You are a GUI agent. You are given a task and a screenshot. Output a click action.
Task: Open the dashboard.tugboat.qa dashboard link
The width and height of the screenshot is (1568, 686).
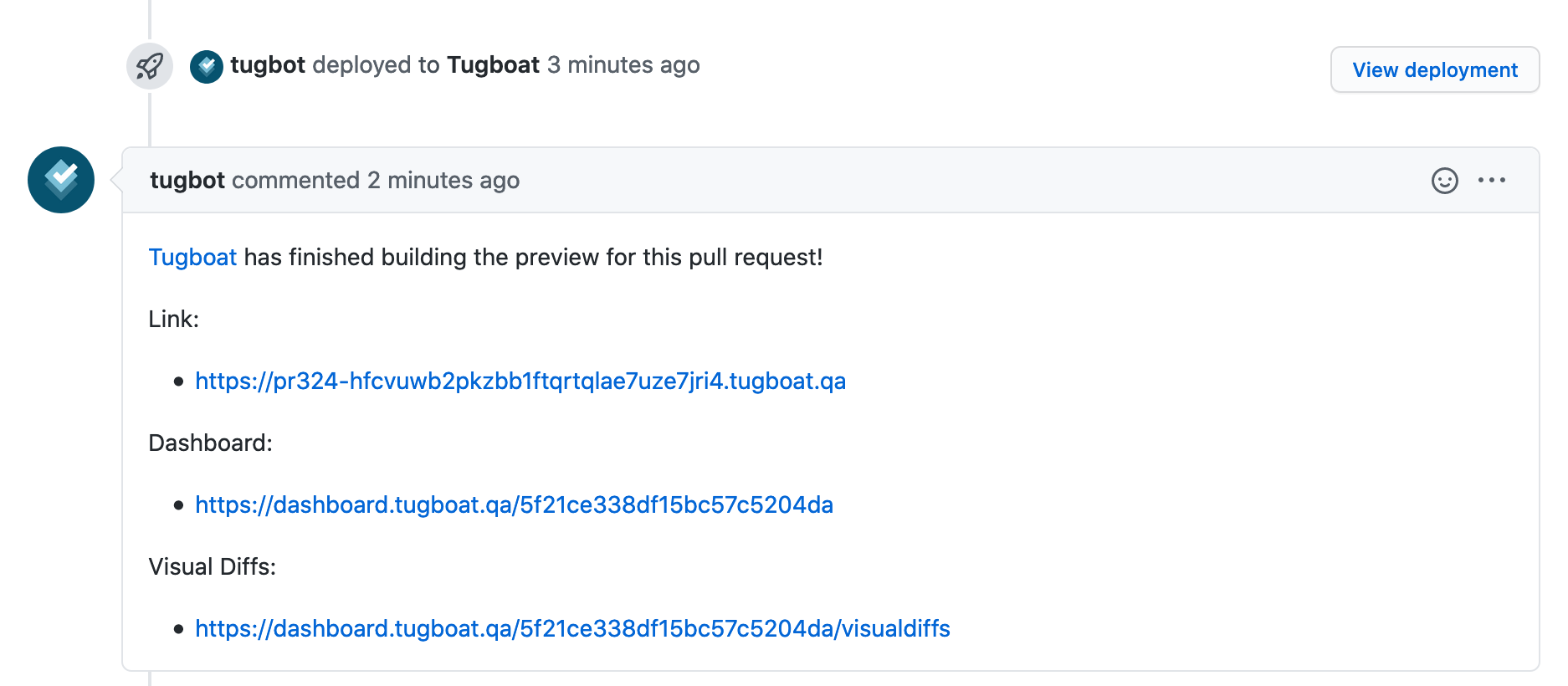click(x=514, y=504)
